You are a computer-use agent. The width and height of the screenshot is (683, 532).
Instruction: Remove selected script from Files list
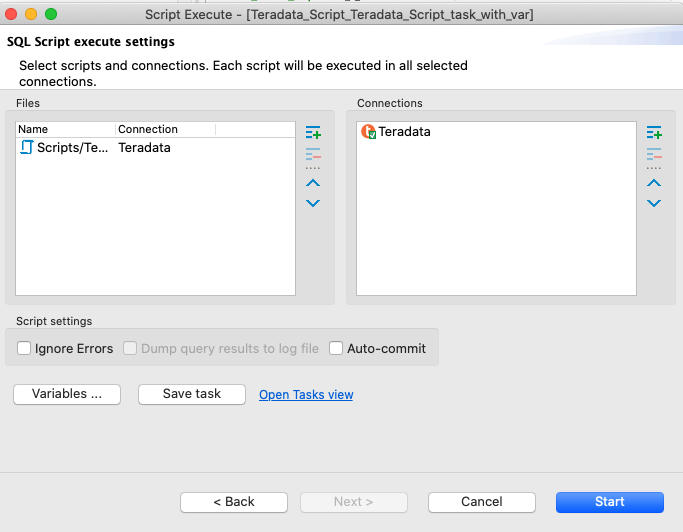(313, 154)
